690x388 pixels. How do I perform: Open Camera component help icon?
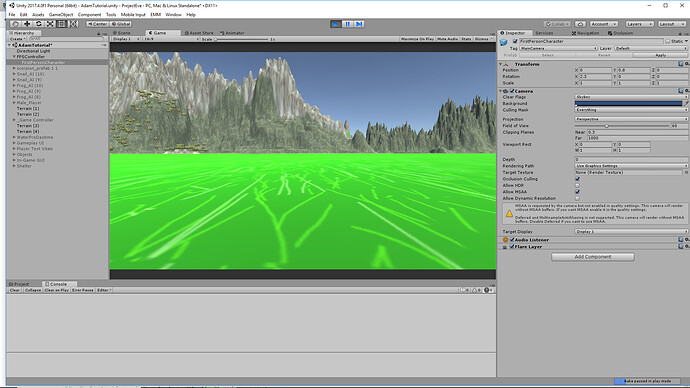tap(681, 91)
